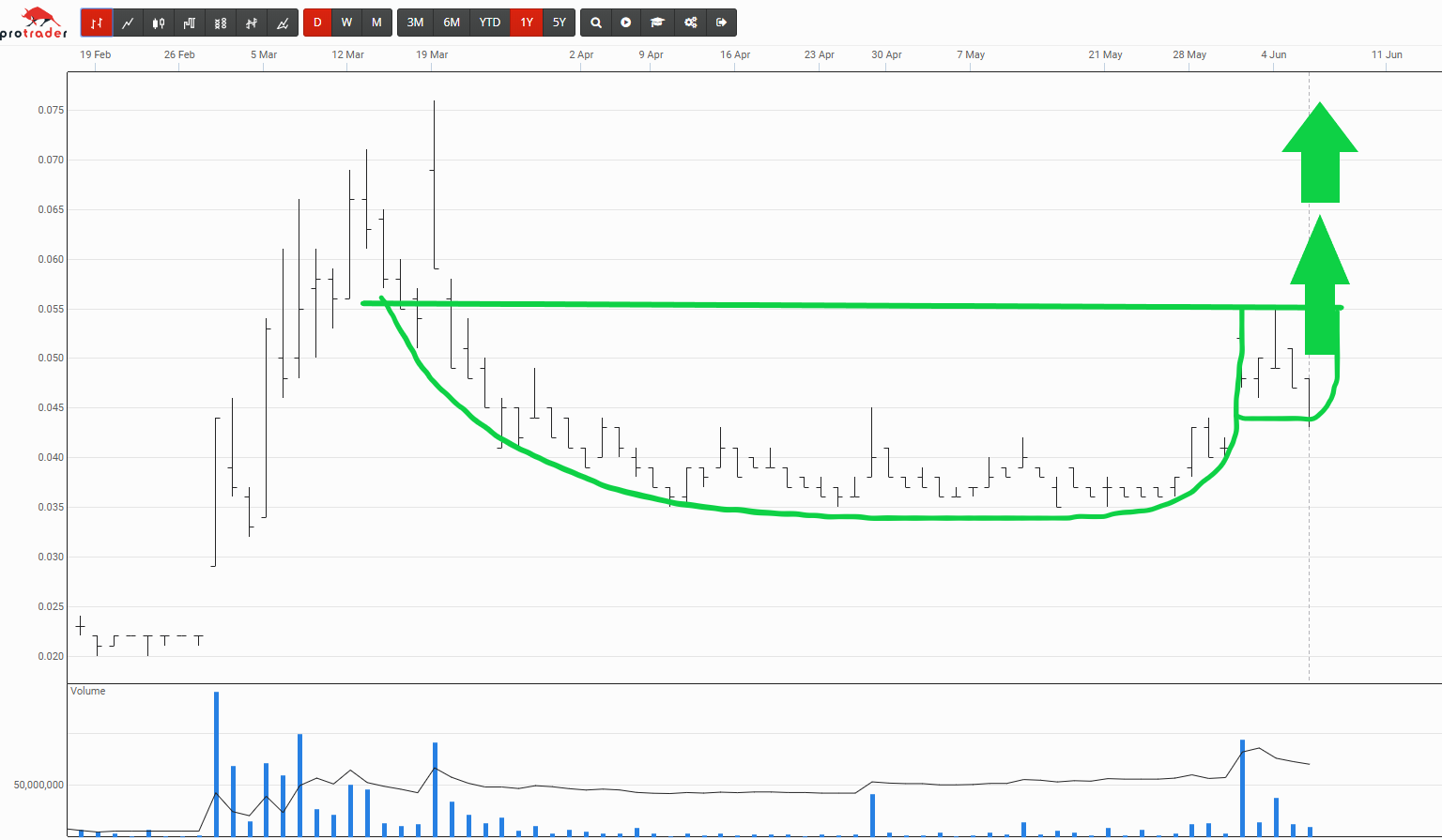1442x840 pixels.
Task: Choose the 5Y time range
Action: (x=560, y=23)
